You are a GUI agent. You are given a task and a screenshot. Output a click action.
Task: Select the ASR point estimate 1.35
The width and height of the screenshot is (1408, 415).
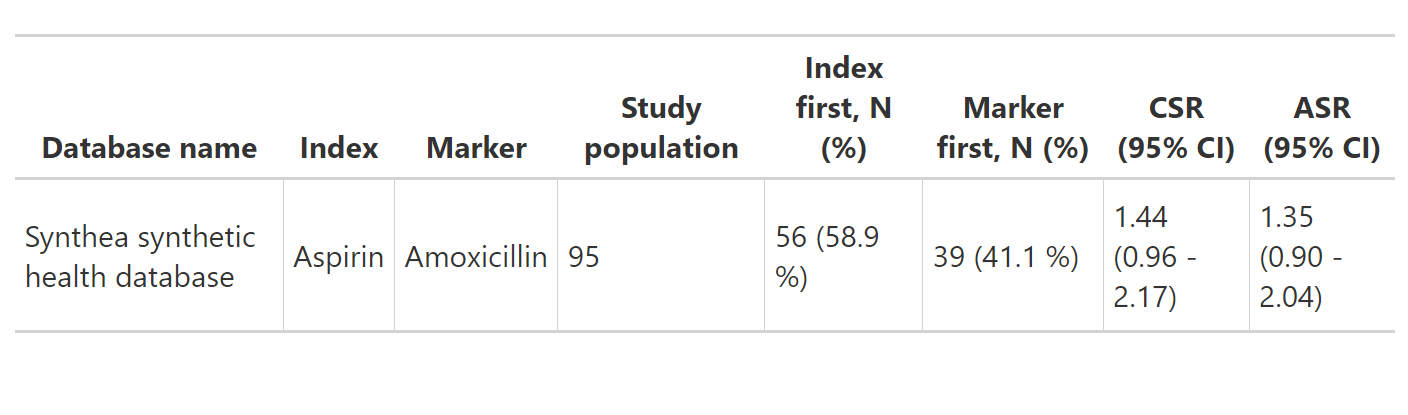pos(1287,217)
